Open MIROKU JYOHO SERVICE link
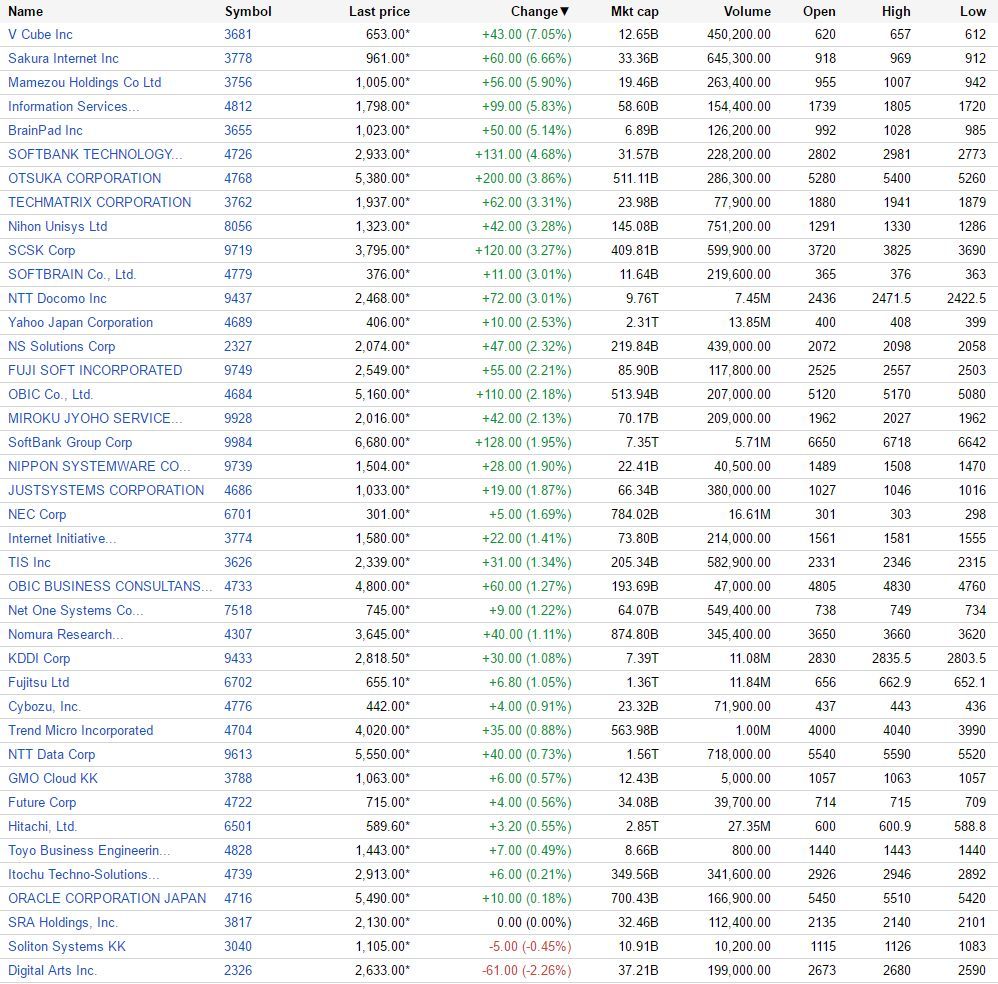The width and height of the screenshot is (998, 984). (95, 418)
